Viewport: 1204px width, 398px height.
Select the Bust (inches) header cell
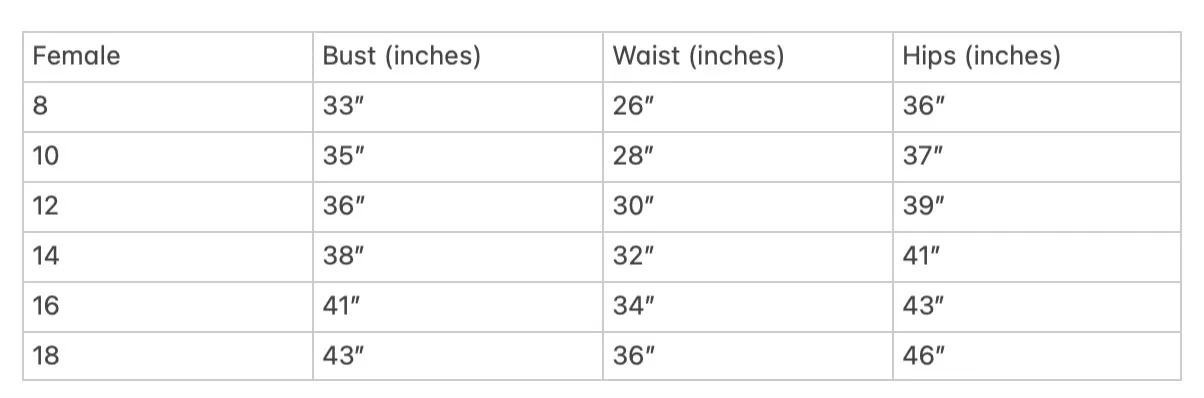(458, 57)
